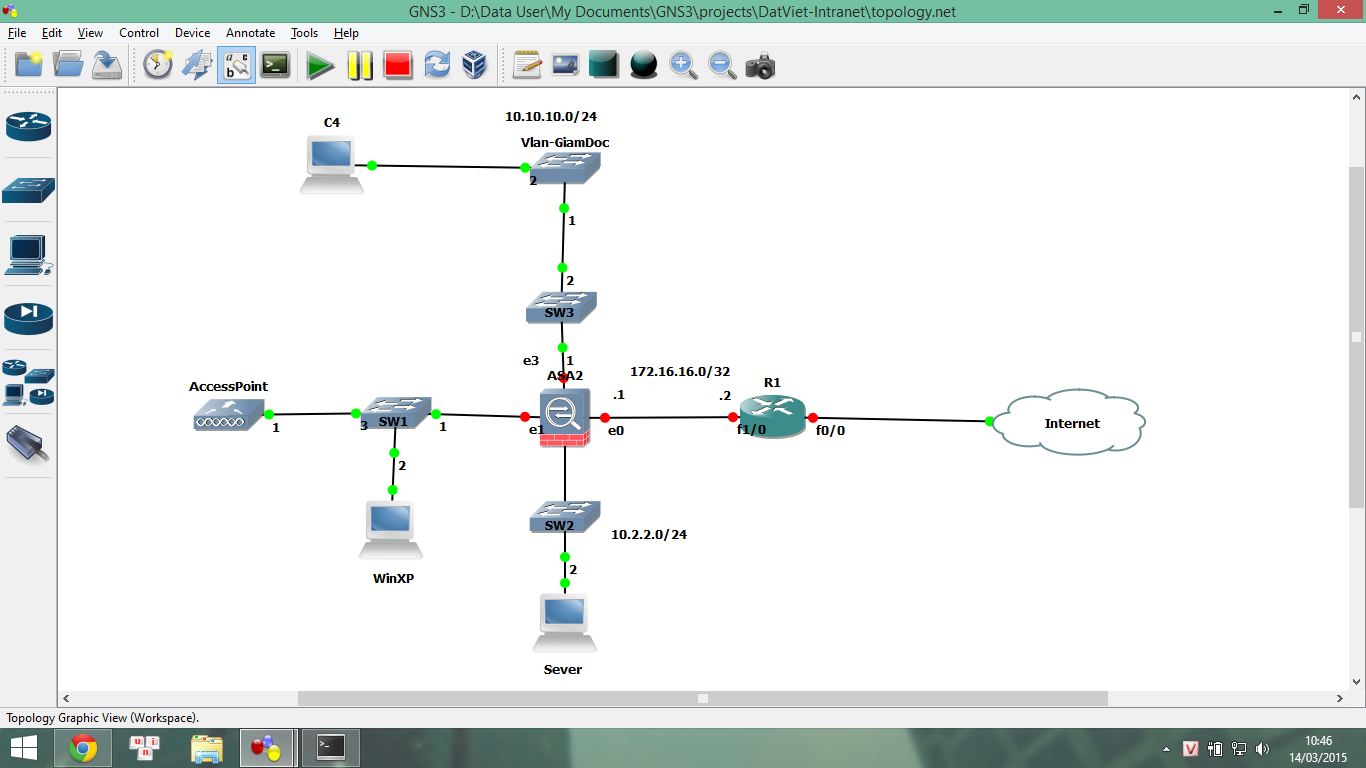Open File Explorer from taskbar

(207, 747)
